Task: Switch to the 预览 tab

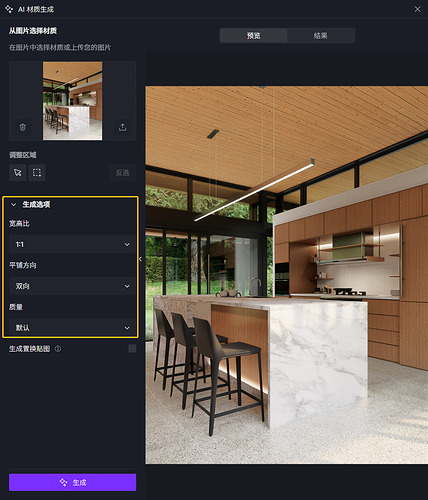Action: [x=253, y=36]
